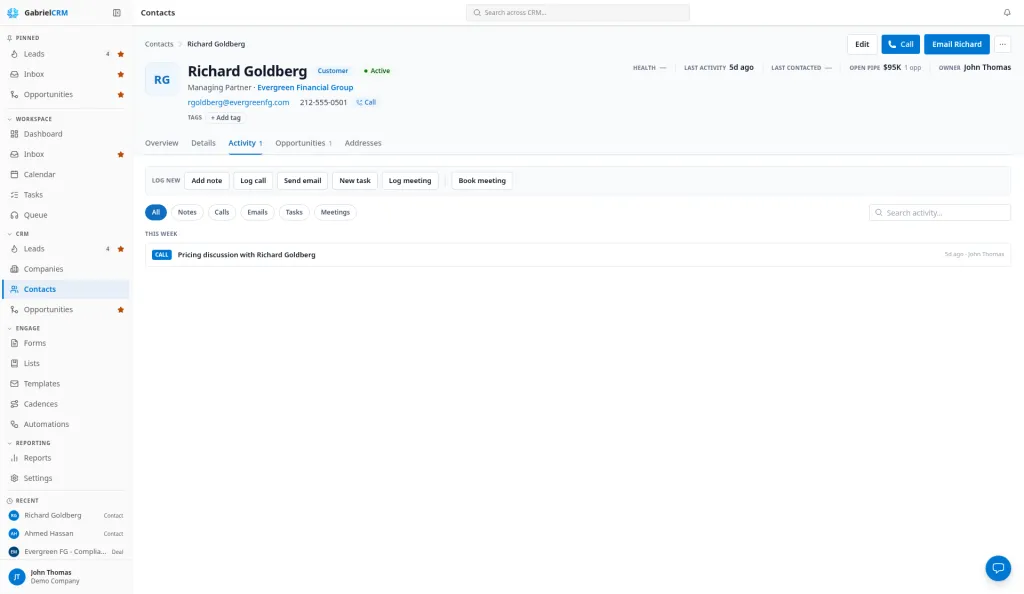Click the Automations icon in sidebar
Image resolution: width=1024 pixels, height=594 pixels.
14,424
